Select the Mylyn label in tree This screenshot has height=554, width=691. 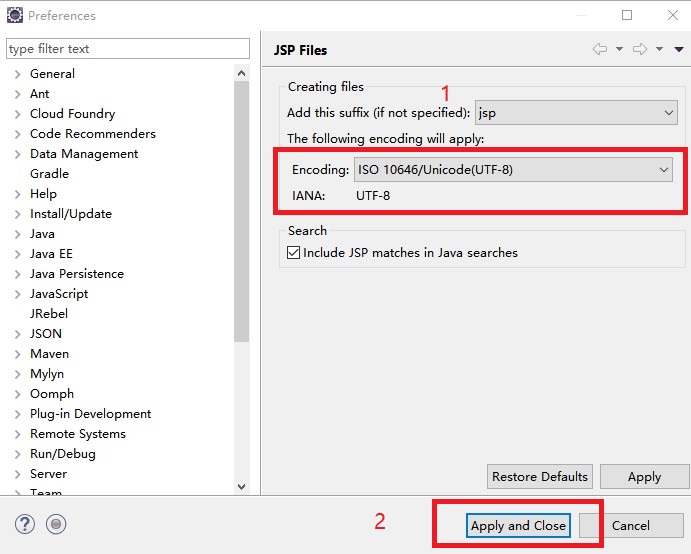tap(47, 374)
